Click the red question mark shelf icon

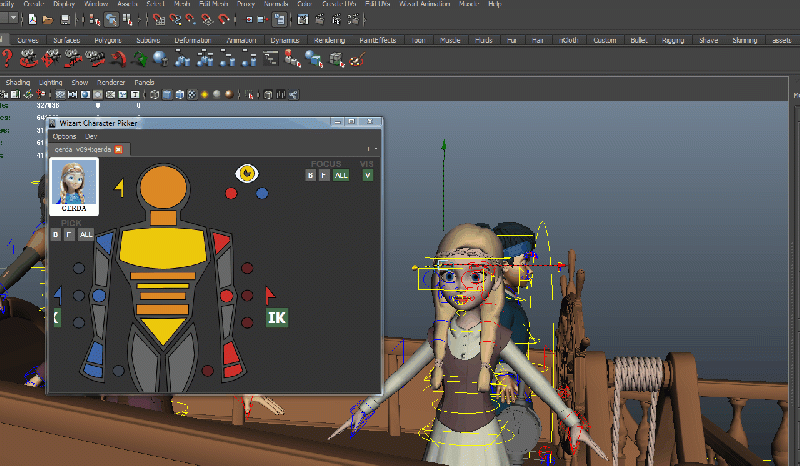pos(8,59)
